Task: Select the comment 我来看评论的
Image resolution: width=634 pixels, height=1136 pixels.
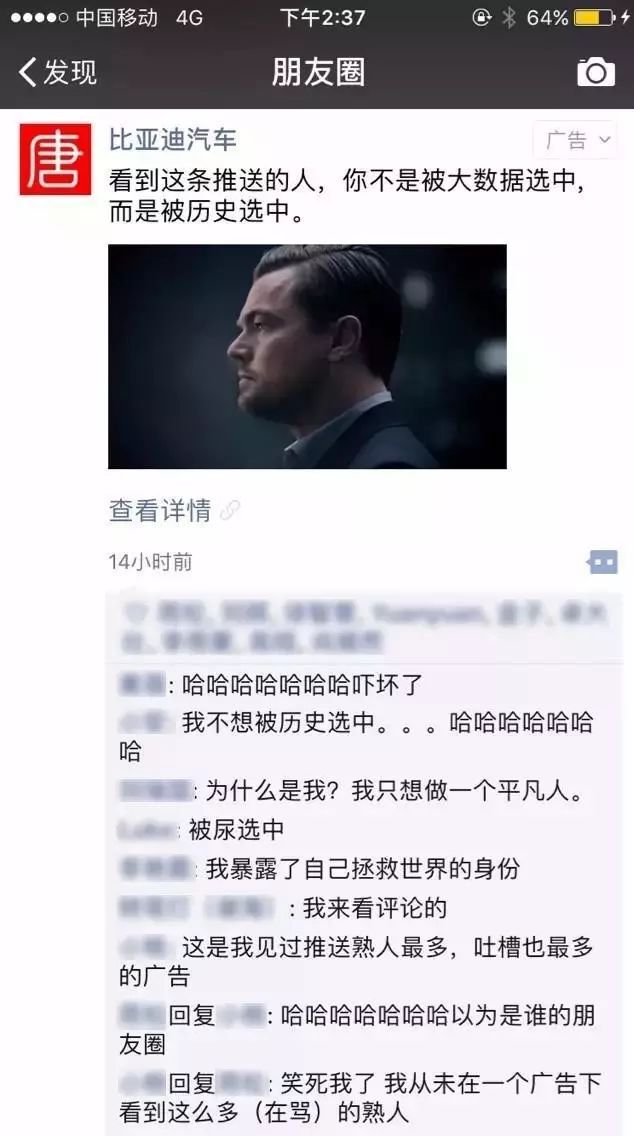Action: [375, 908]
